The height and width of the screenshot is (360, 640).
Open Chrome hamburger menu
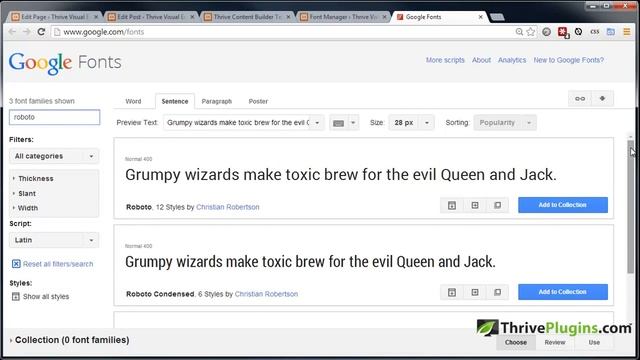[x=627, y=32]
